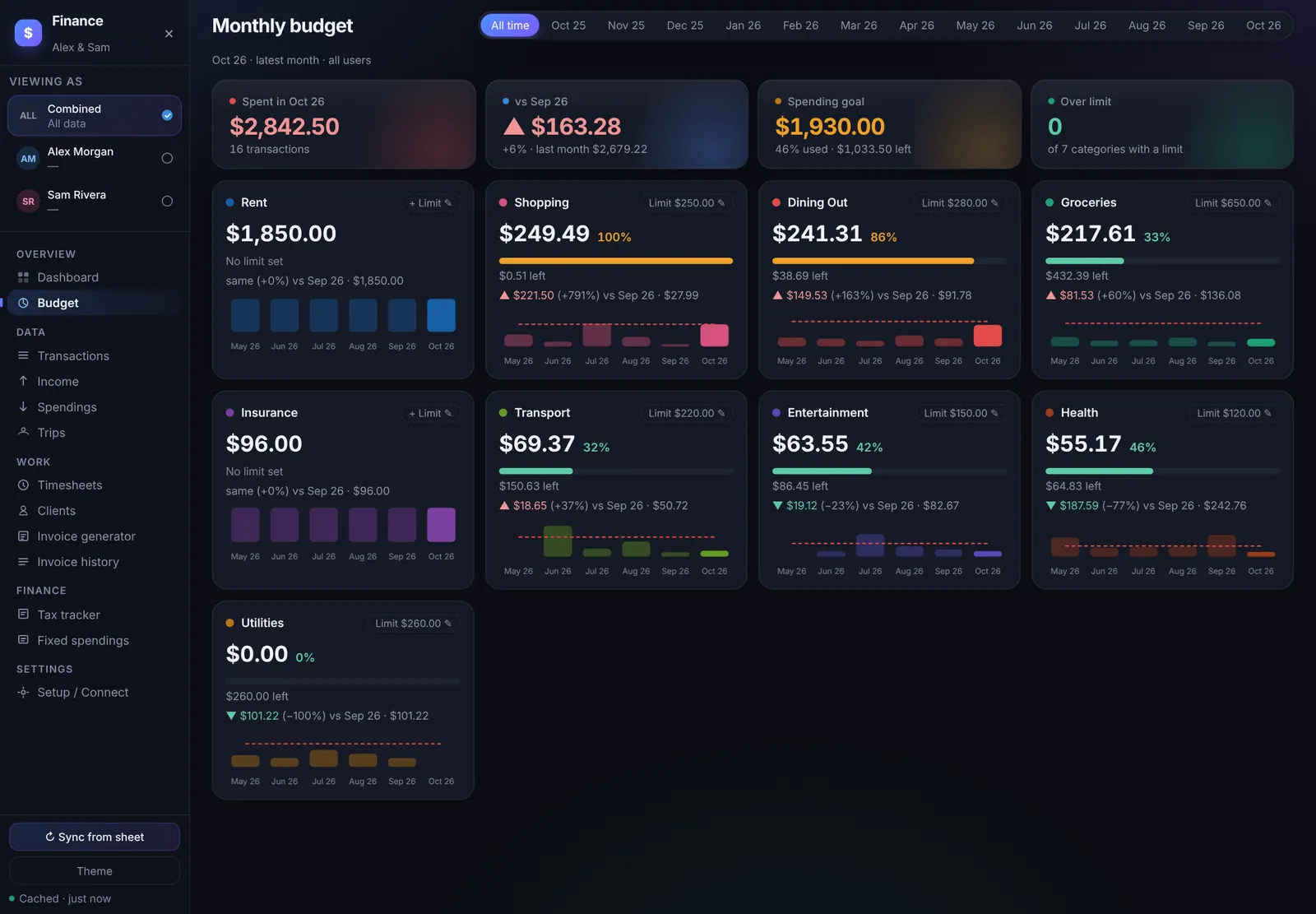Open Setup / Connect settings
The width and height of the screenshot is (1316, 914).
[x=95, y=692]
